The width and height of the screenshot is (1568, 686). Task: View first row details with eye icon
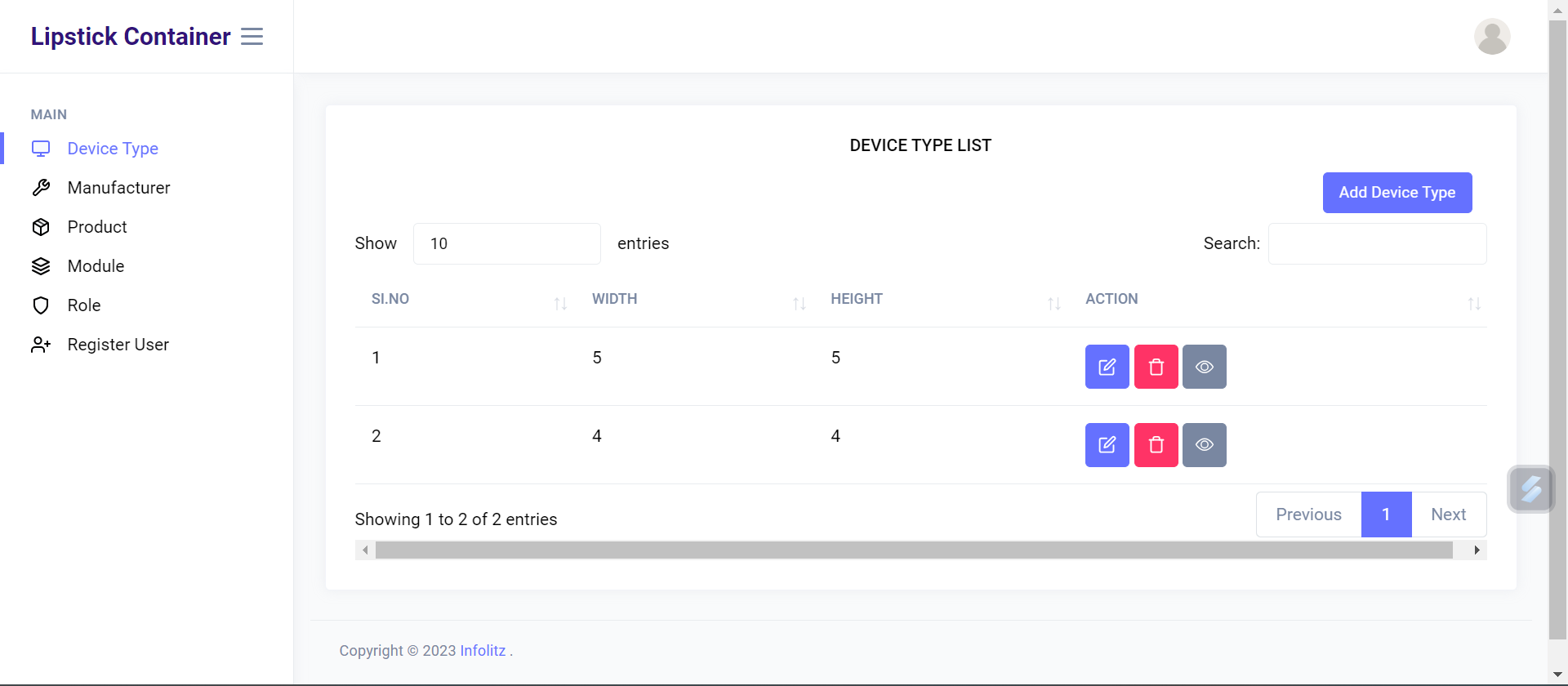tap(1204, 367)
